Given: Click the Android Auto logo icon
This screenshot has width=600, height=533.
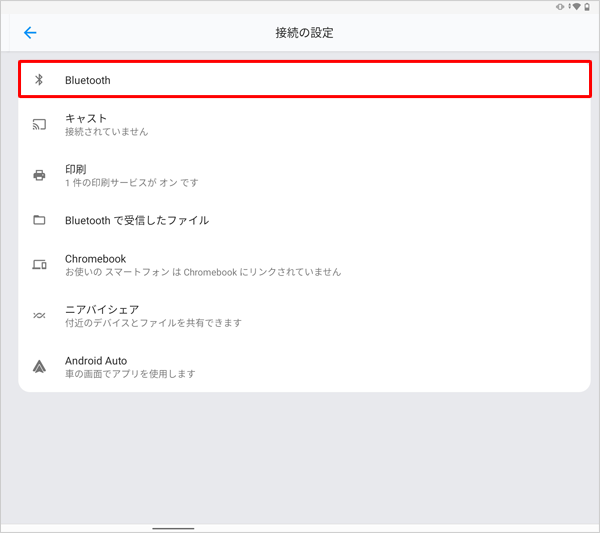Looking at the screenshot, I should tap(39, 367).
